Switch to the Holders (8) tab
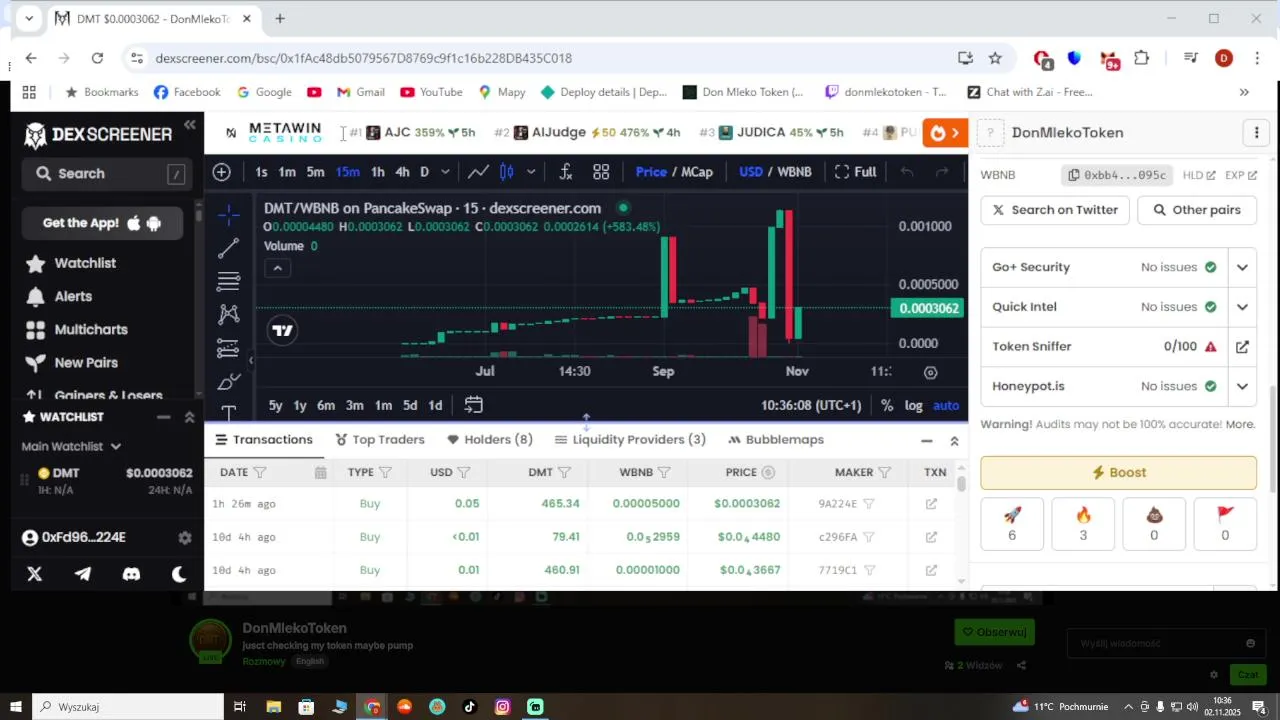1280x720 pixels. coord(490,440)
